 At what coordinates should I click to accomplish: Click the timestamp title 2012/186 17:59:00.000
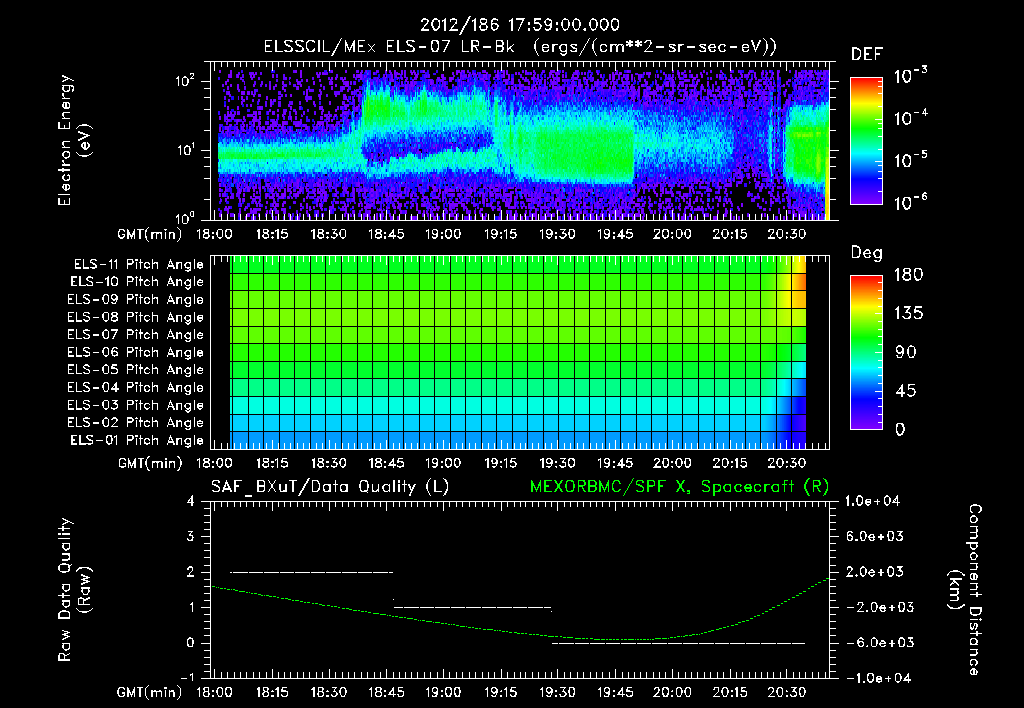(520, 25)
